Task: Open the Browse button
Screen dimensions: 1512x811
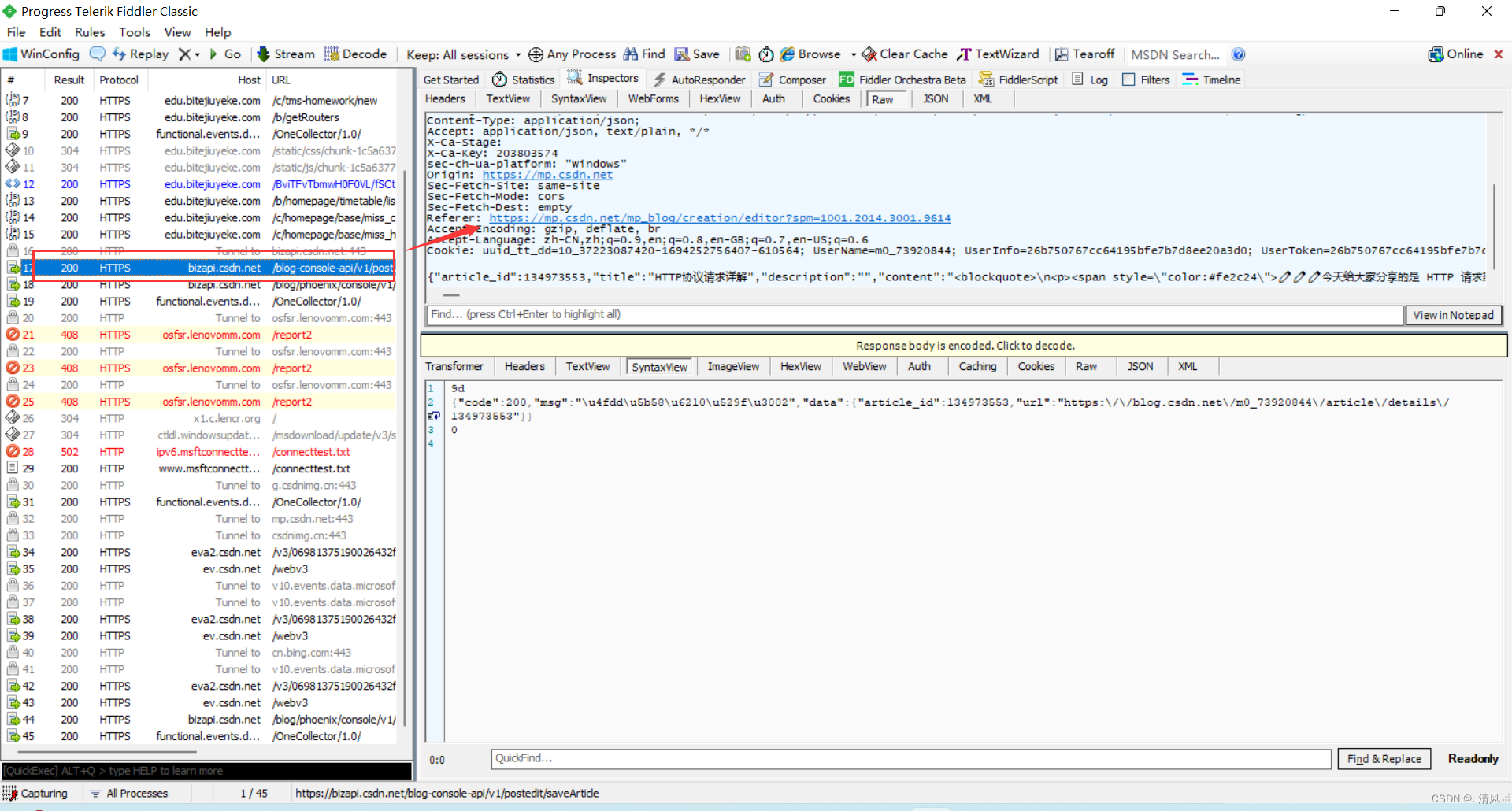Action: coord(810,54)
